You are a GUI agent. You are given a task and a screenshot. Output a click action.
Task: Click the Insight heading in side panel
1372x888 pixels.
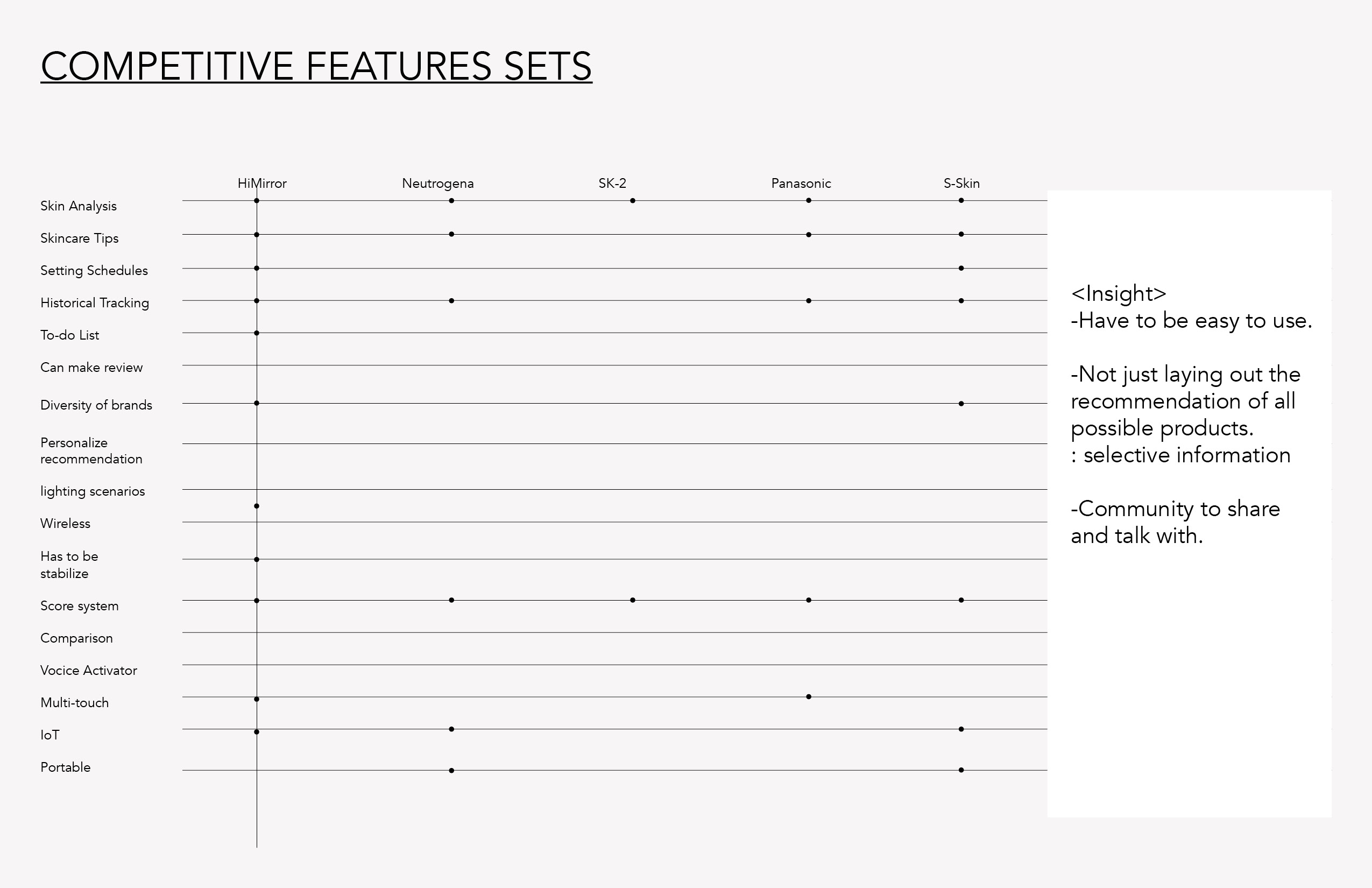coord(1119,293)
